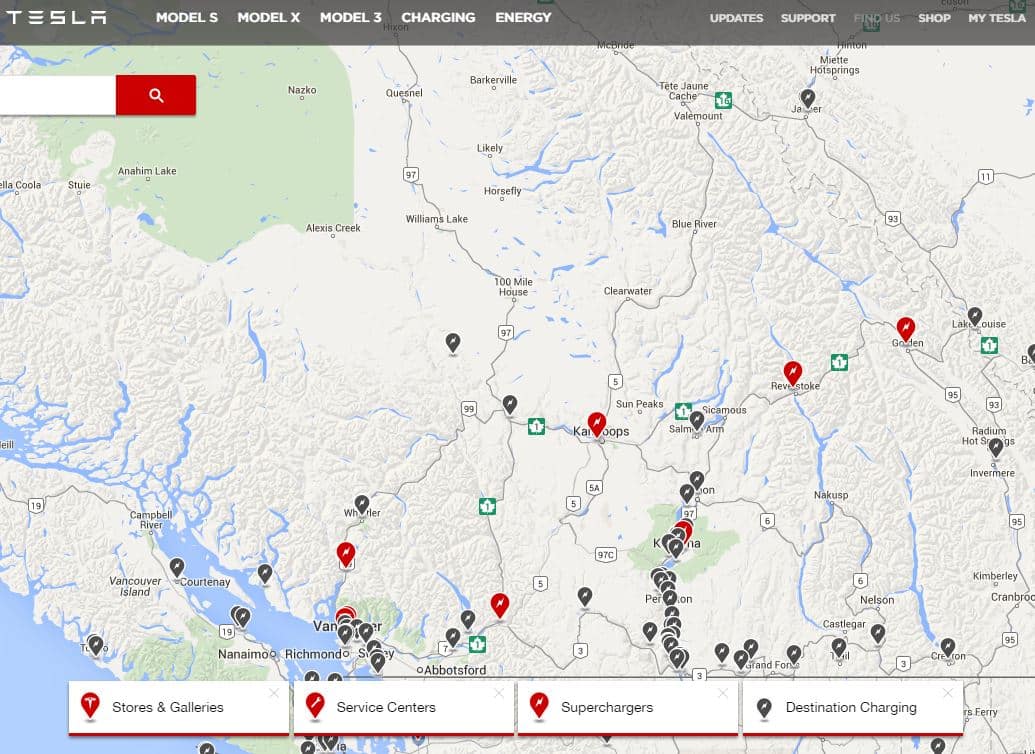Image resolution: width=1035 pixels, height=754 pixels.
Task: Open the Model X menu item
Action: pyautogui.click(x=269, y=18)
